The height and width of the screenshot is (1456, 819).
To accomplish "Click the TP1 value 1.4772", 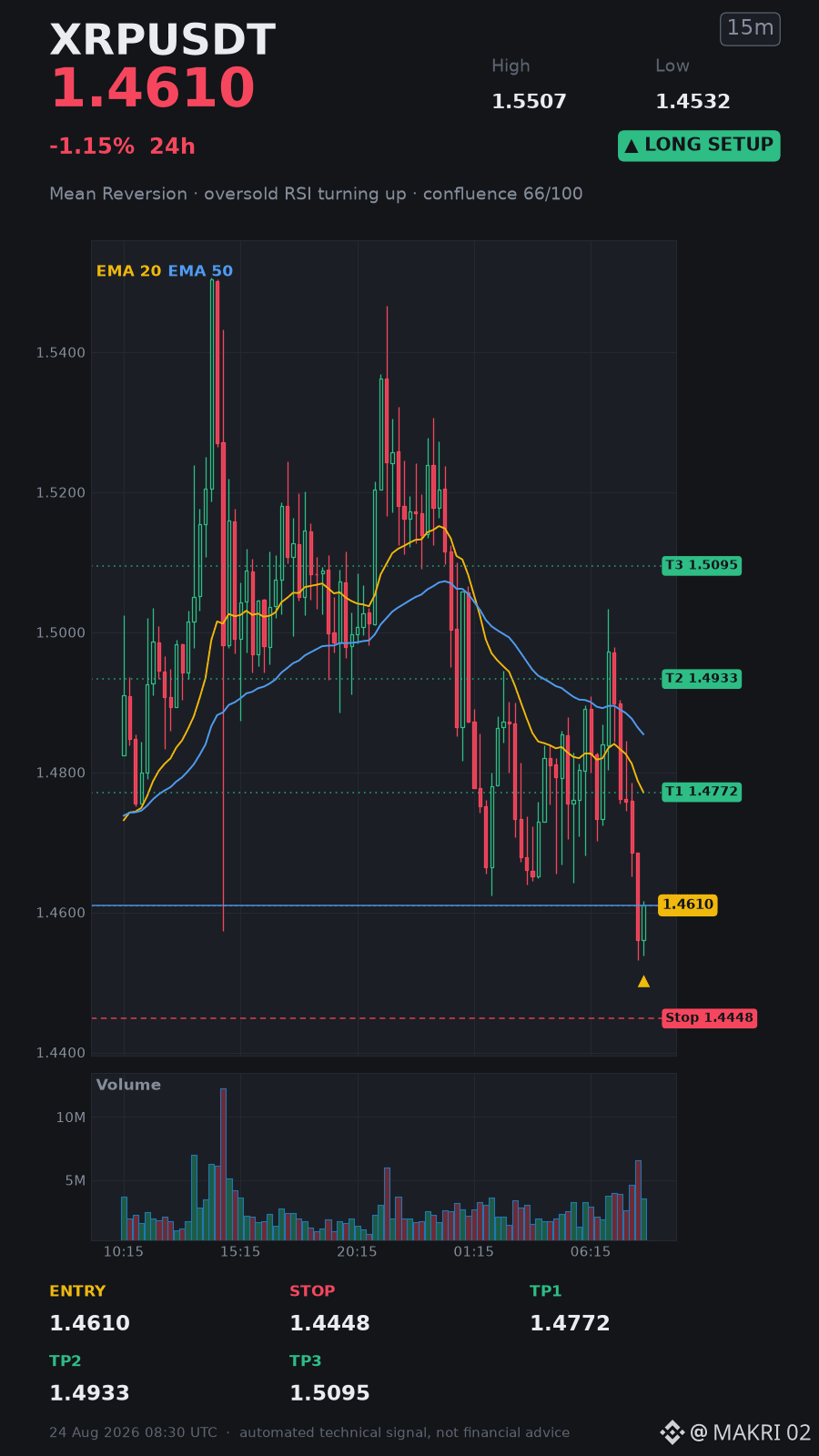I will [570, 1324].
